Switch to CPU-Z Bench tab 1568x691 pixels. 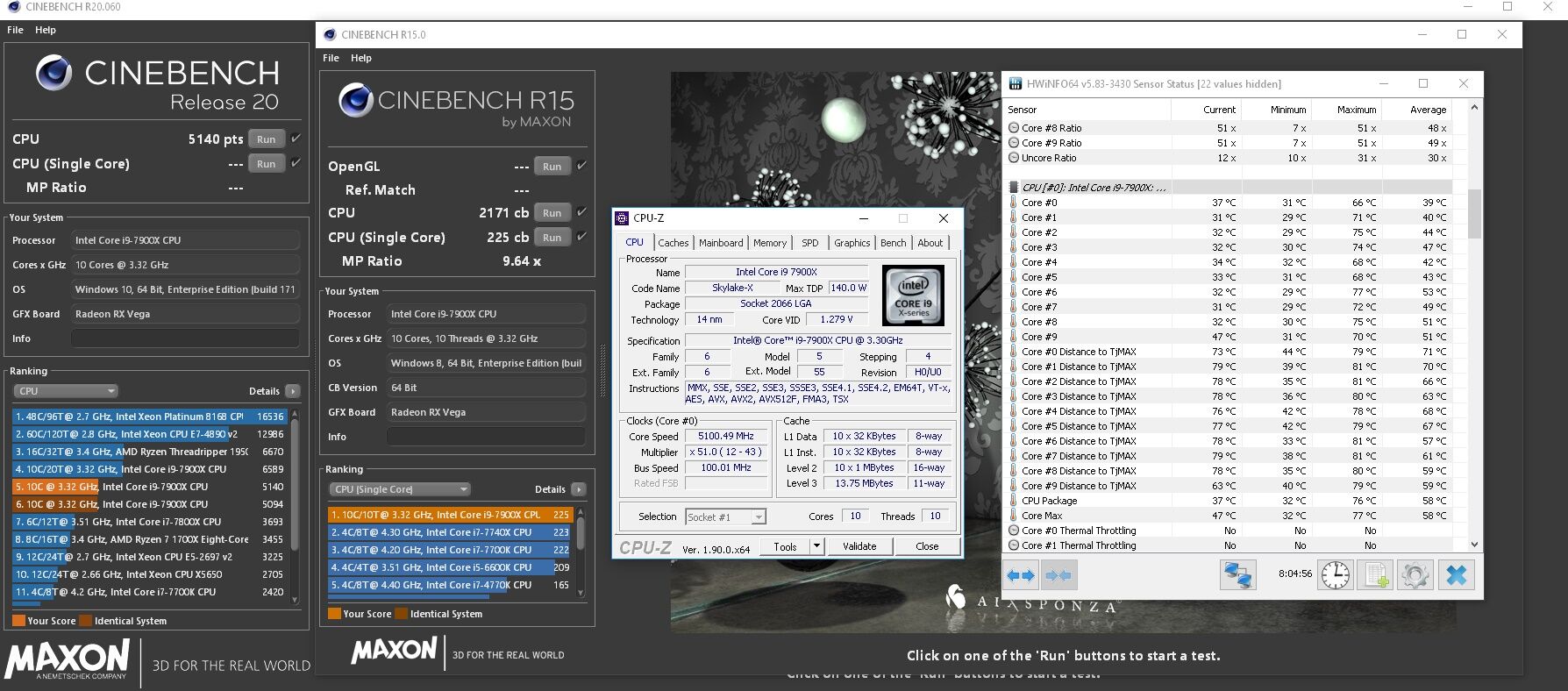(x=894, y=243)
